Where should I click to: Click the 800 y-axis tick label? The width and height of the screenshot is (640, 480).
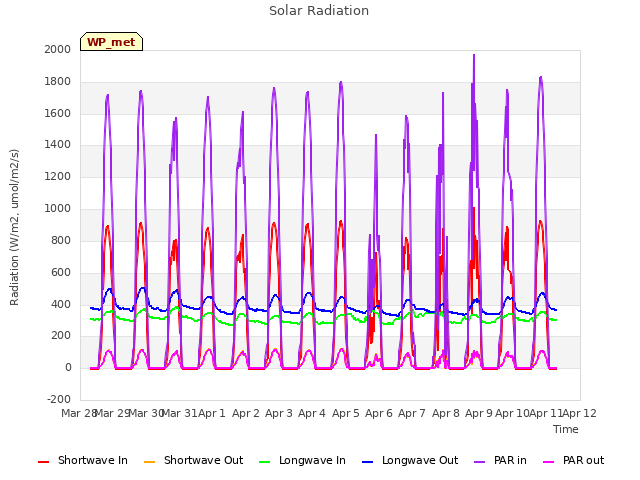61,240
